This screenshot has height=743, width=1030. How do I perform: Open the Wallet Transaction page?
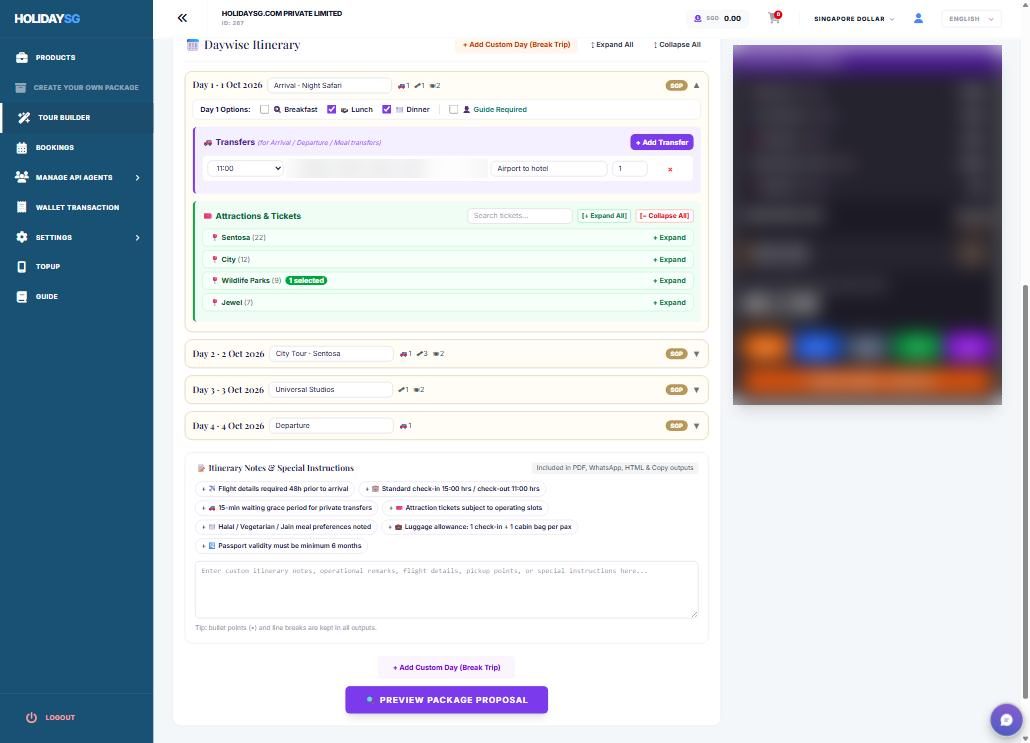click(78, 208)
